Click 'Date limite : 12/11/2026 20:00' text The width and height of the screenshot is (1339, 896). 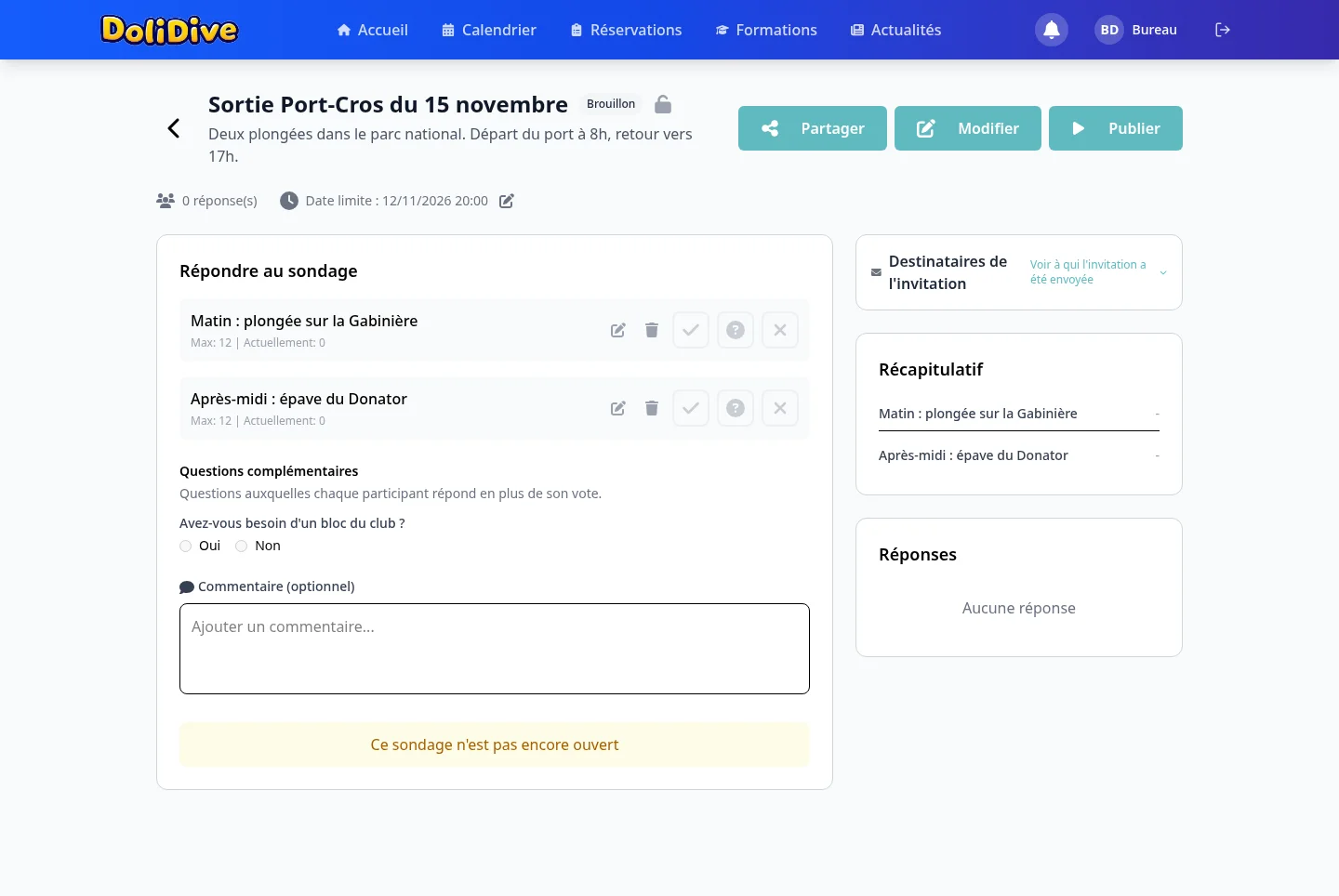(x=397, y=201)
